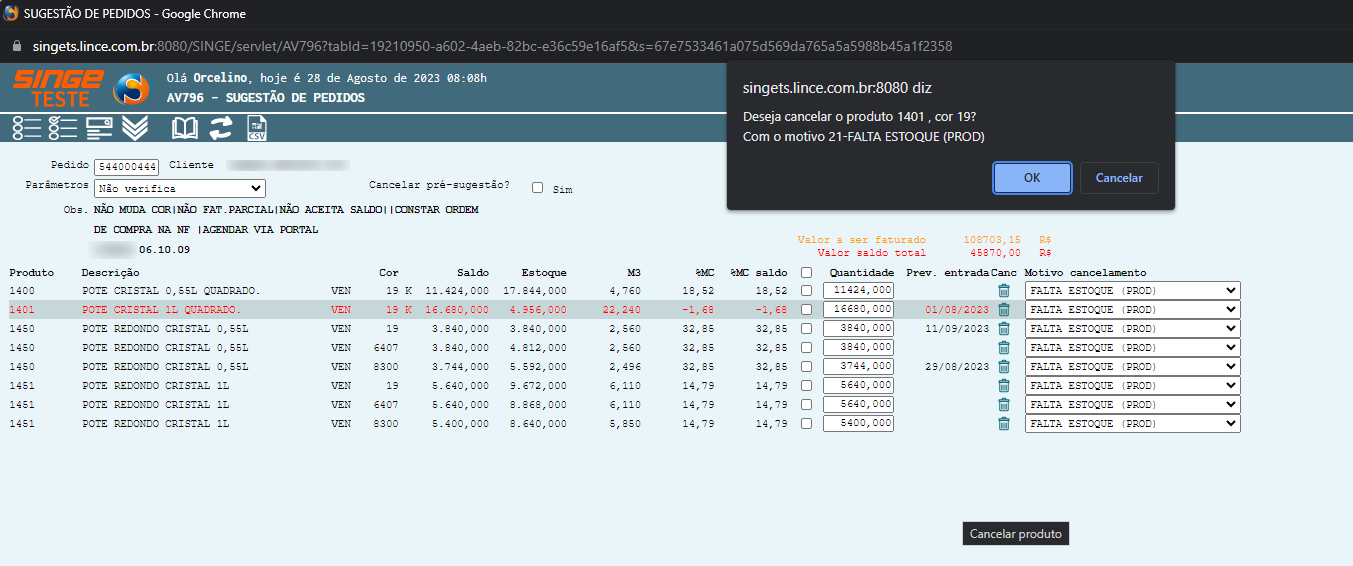Export data with the CSV icon

[x=256, y=128]
